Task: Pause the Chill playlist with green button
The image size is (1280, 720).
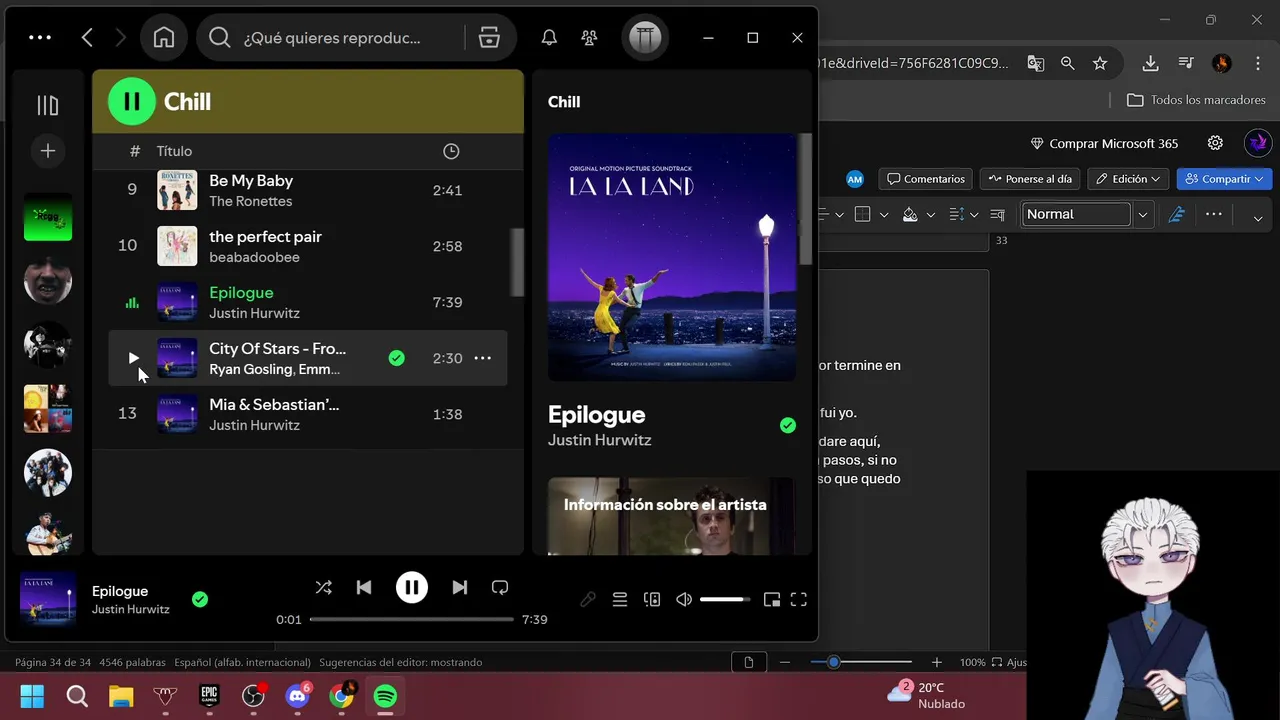Action: click(x=132, y=101)
